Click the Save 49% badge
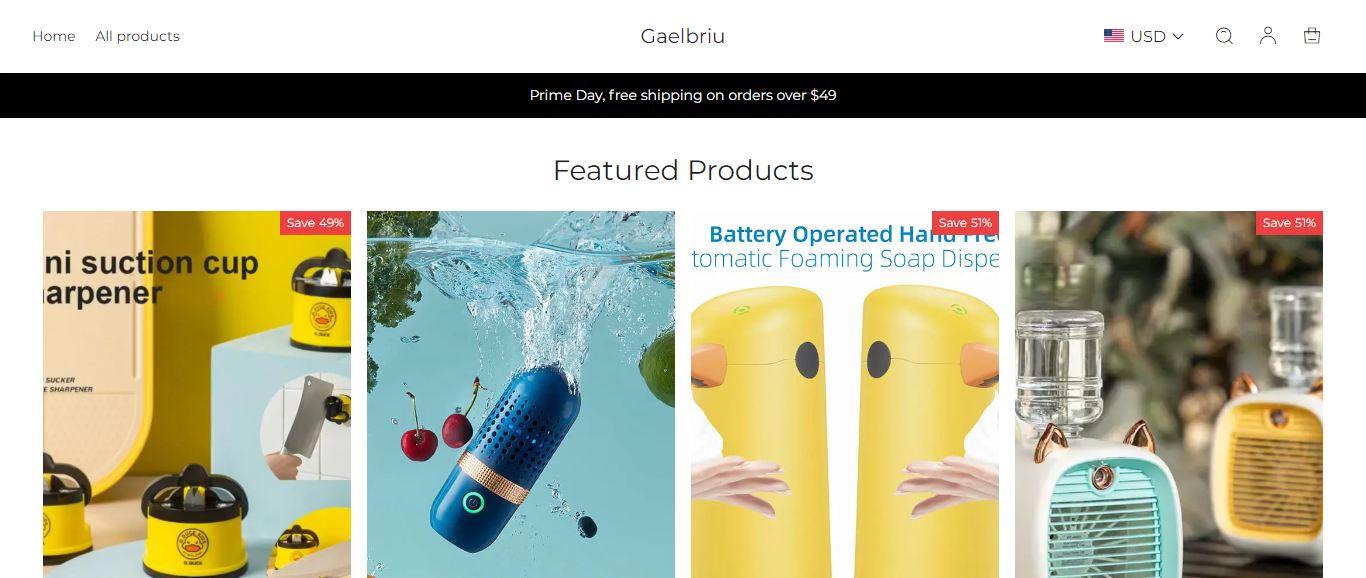1366x578 pixels. coord(315,223)
